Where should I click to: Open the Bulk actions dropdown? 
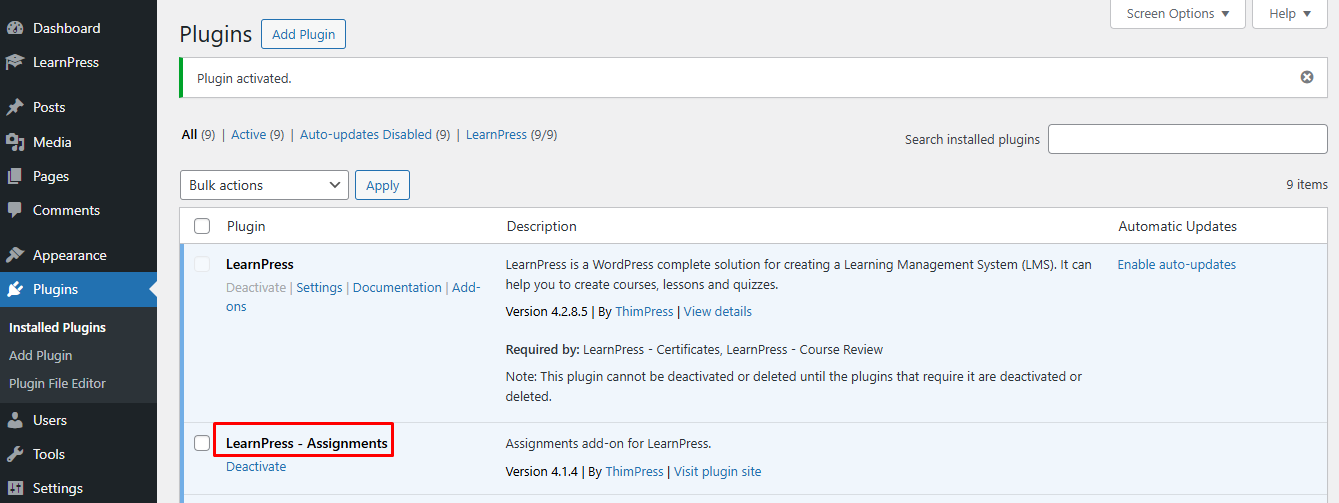(x=264, y=185)
